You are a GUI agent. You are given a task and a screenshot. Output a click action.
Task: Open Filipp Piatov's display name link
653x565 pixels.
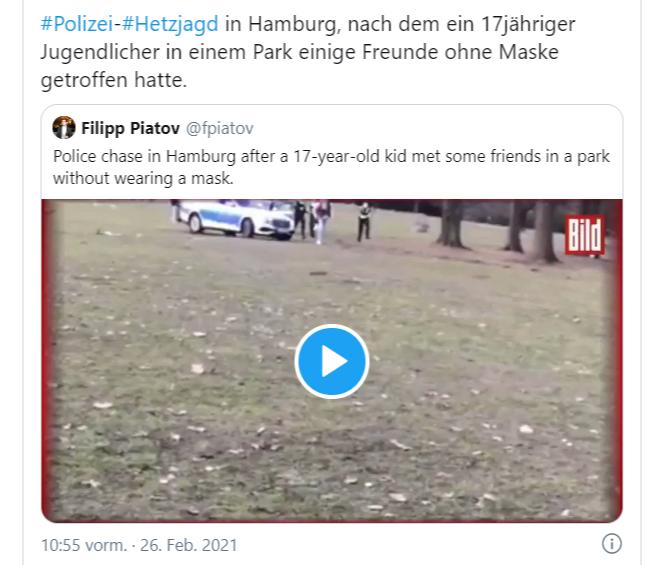click(x=130, y=128)
